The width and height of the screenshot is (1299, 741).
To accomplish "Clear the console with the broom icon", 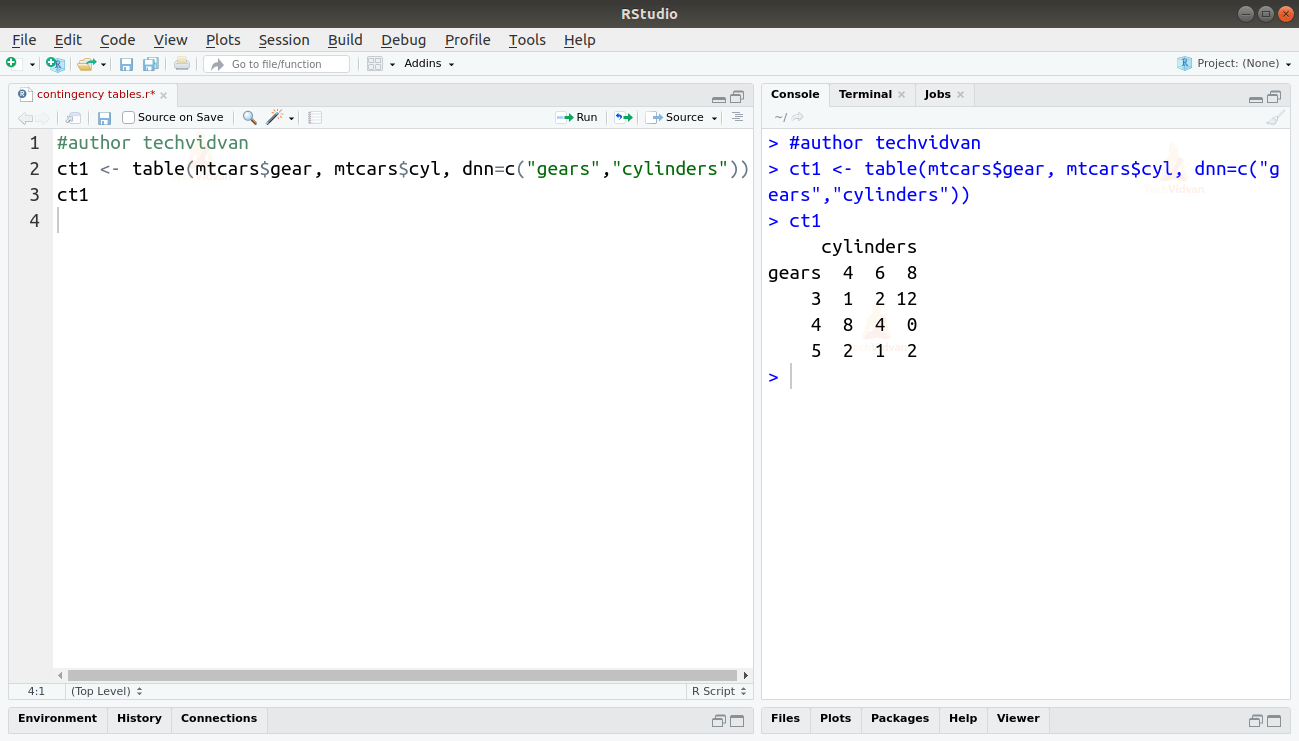I will pyautogui.click(x=1276, y=117).
